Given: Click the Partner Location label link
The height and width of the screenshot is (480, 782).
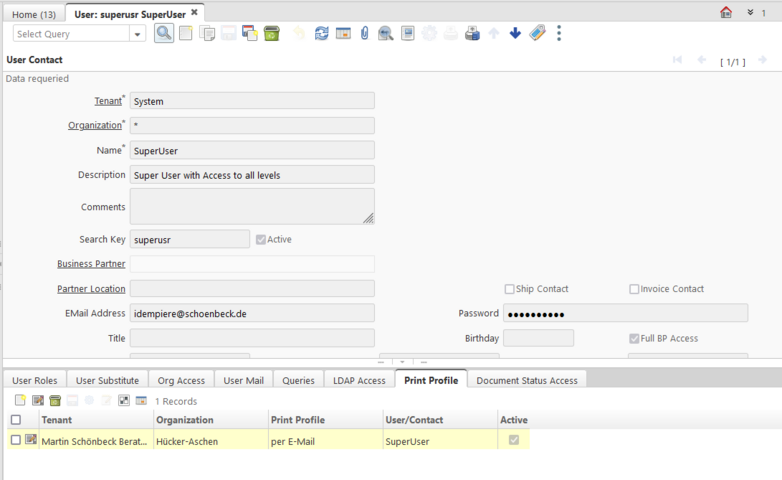Looking at the screenshot, I should [91, 289].
